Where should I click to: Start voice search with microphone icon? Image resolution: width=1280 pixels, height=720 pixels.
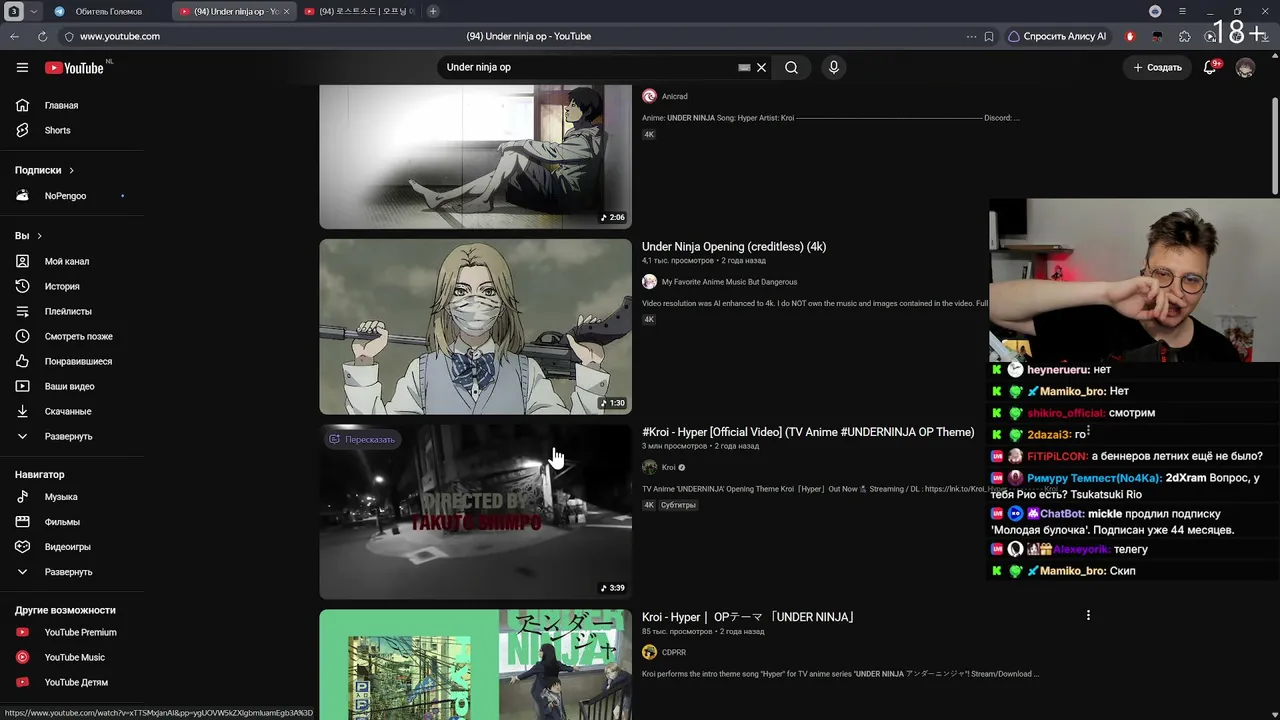click(x=834, y=67)
